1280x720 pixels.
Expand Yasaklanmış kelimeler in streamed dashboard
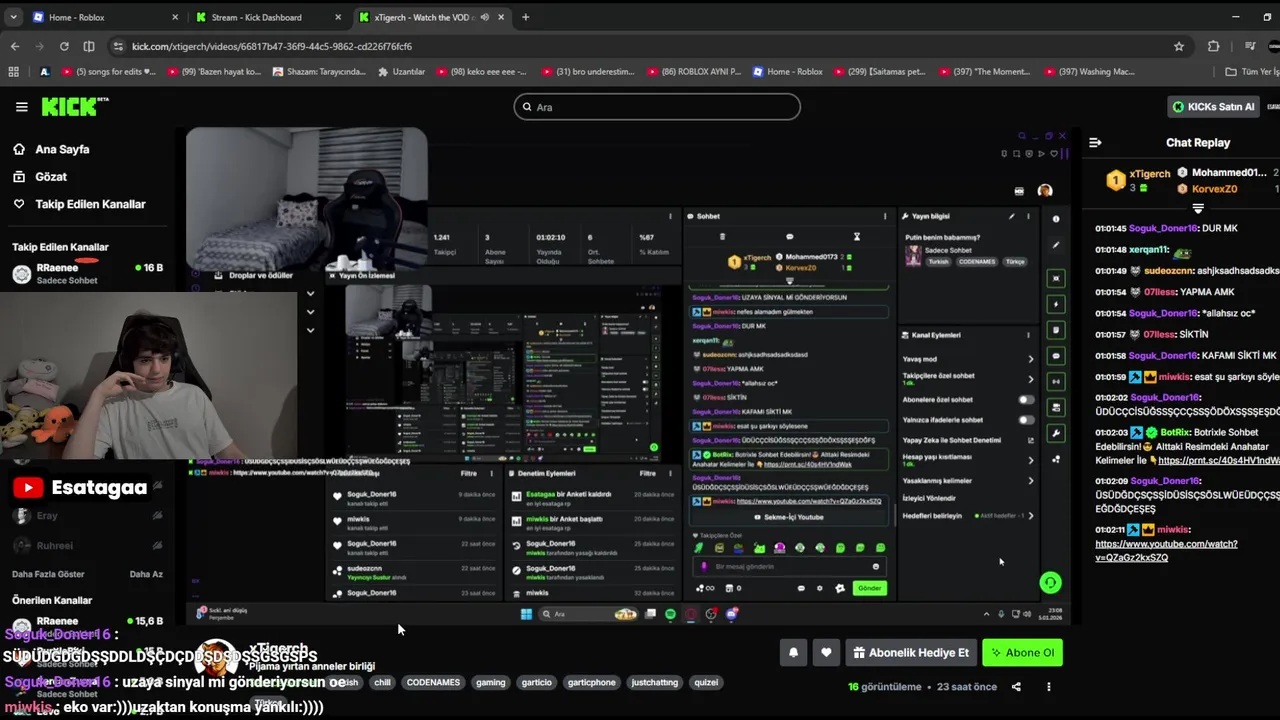click(1030, 481)
